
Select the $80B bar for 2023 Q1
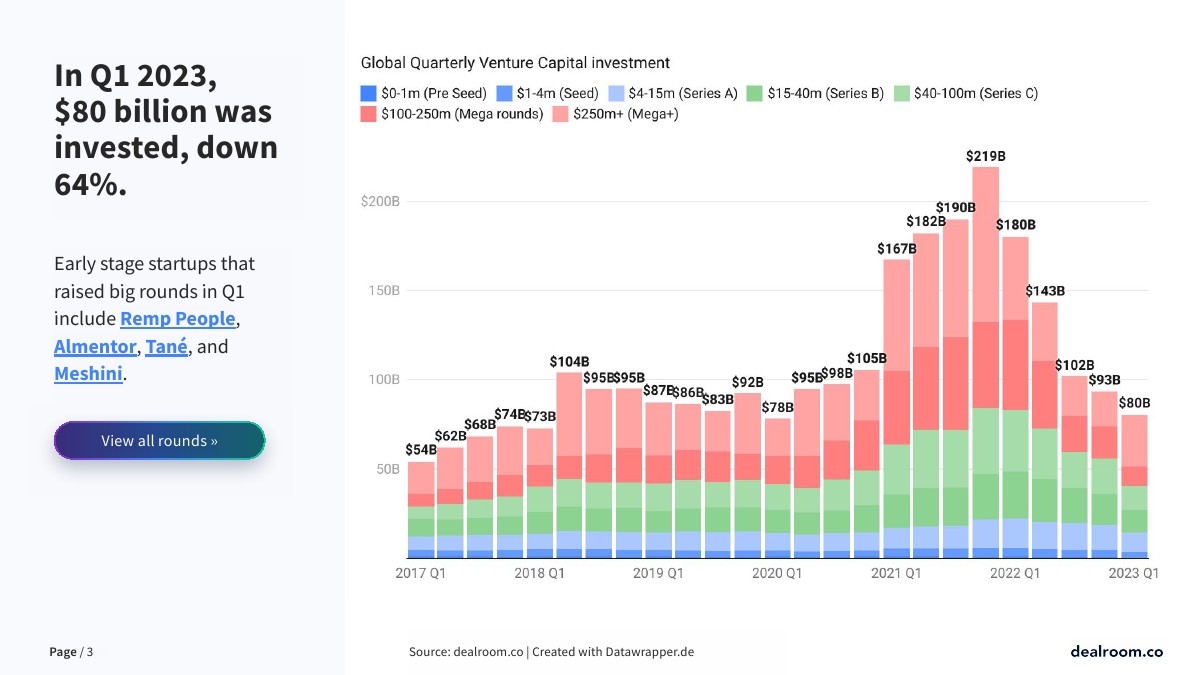click(1133, 480)
